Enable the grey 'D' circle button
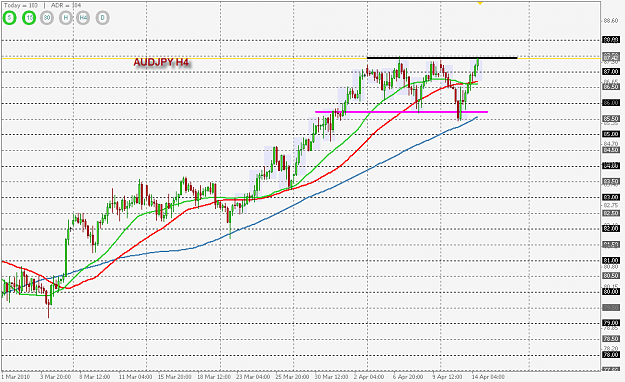The image size is (625, 382). [x=102, y=18]
